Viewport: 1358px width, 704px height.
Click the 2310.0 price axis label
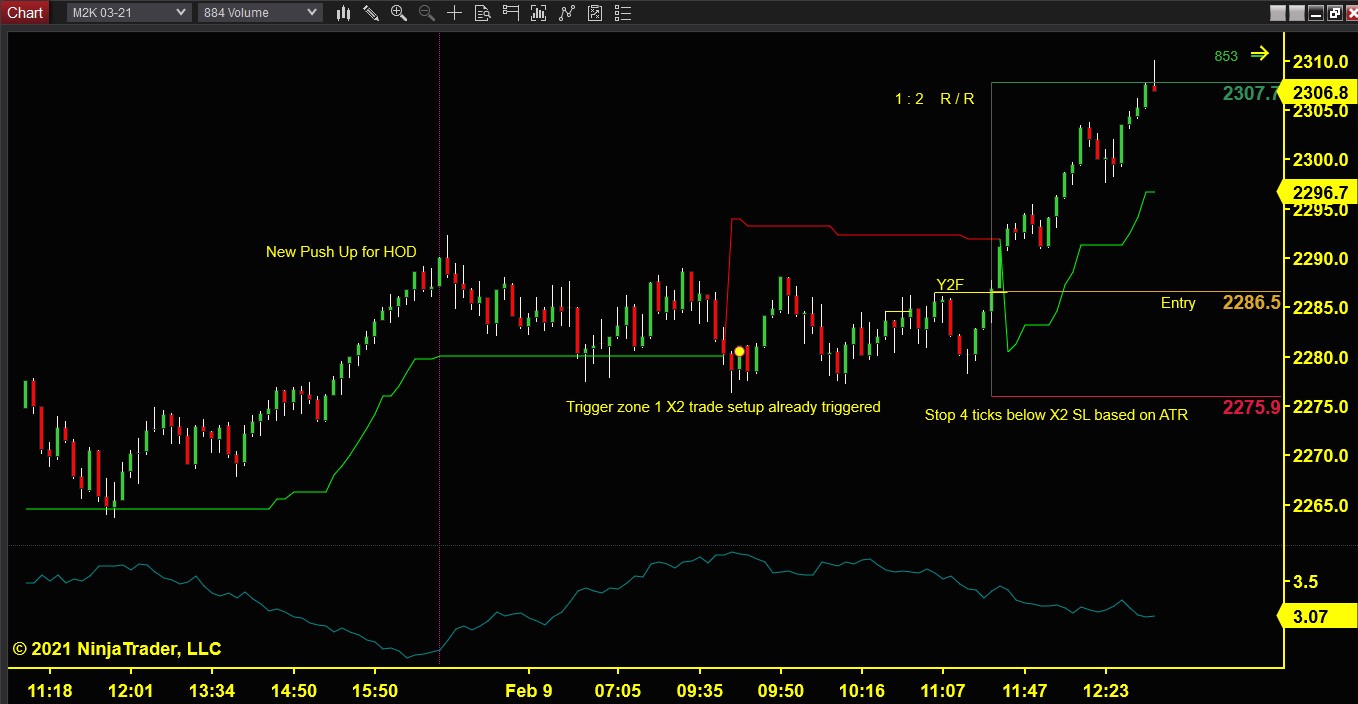pyautogui.click(x=1320, y=62)
